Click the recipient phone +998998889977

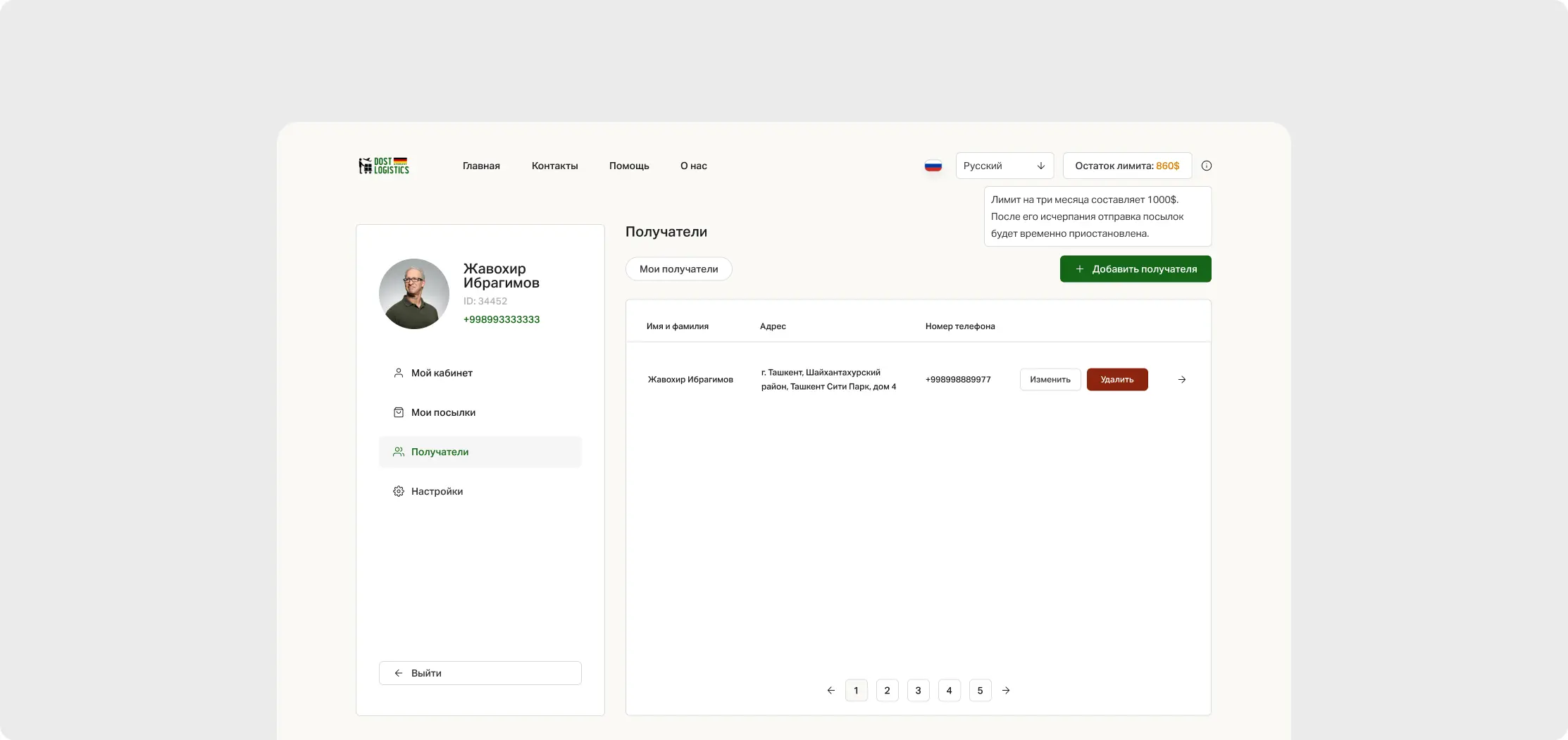pos(958,379)
